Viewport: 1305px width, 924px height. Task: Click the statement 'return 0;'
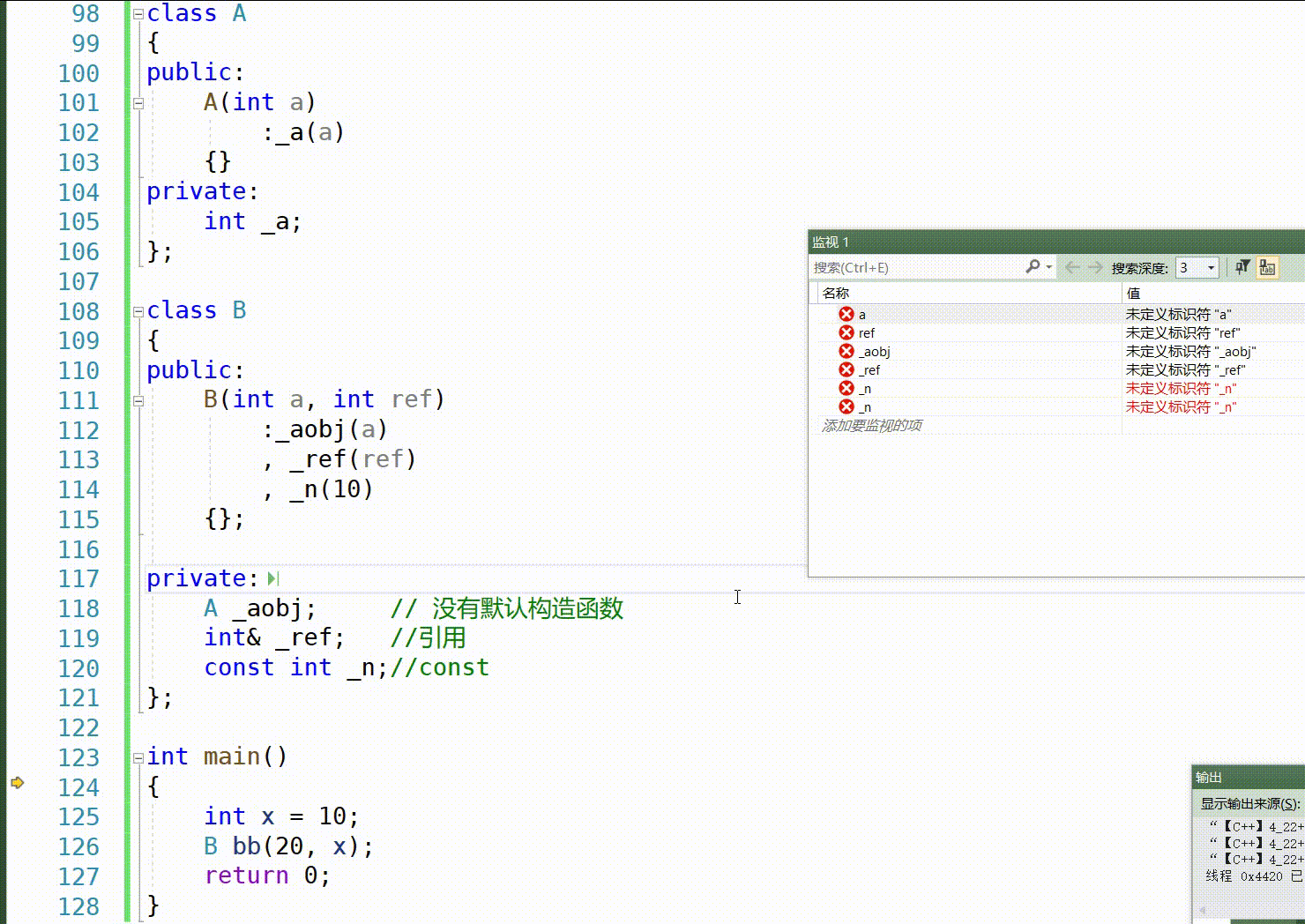(x=267, y=876)
